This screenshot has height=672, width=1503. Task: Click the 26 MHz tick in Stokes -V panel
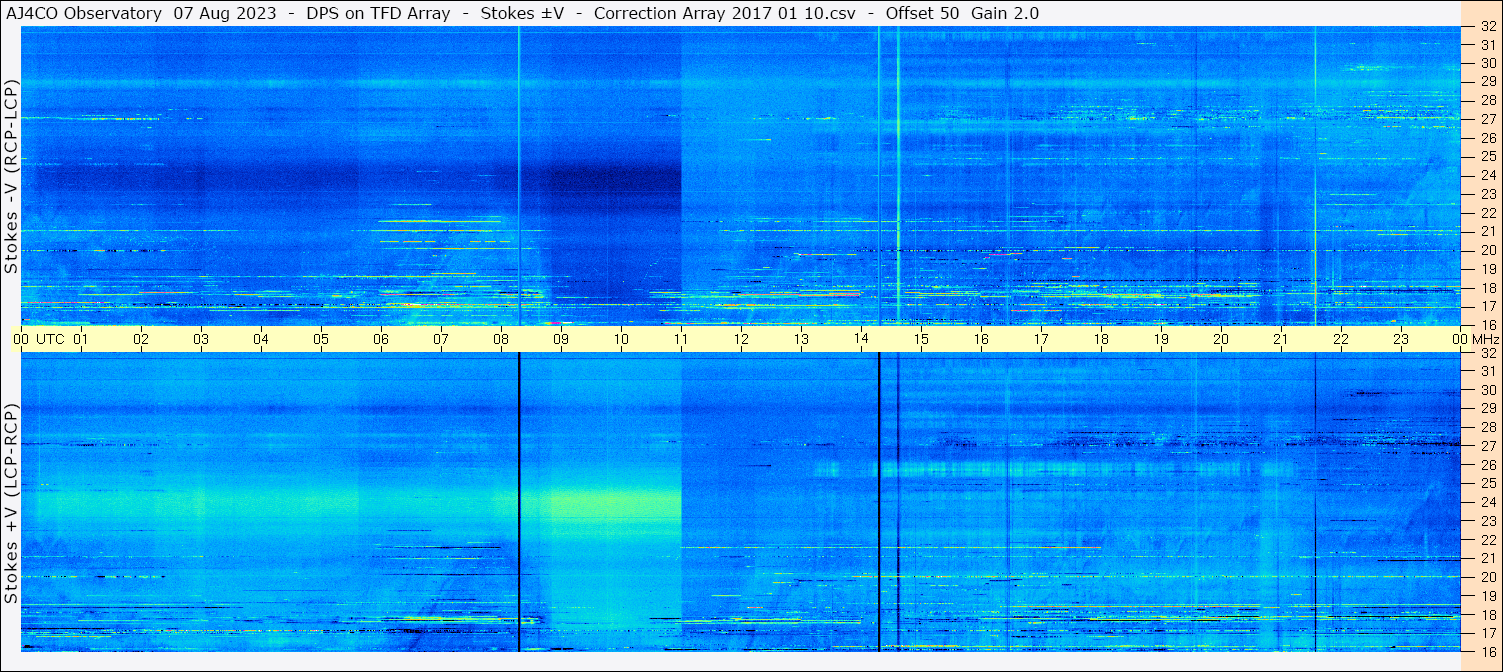pos(1487,137)
